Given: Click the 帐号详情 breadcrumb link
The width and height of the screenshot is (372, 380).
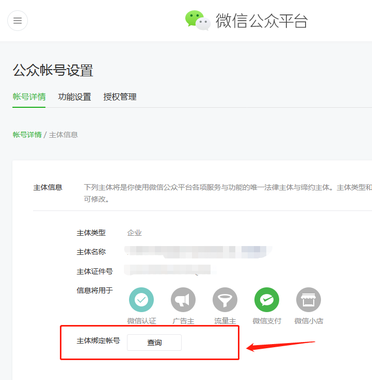Looking at the screenshot, I should pyautogui.click(x=27, y=135).
